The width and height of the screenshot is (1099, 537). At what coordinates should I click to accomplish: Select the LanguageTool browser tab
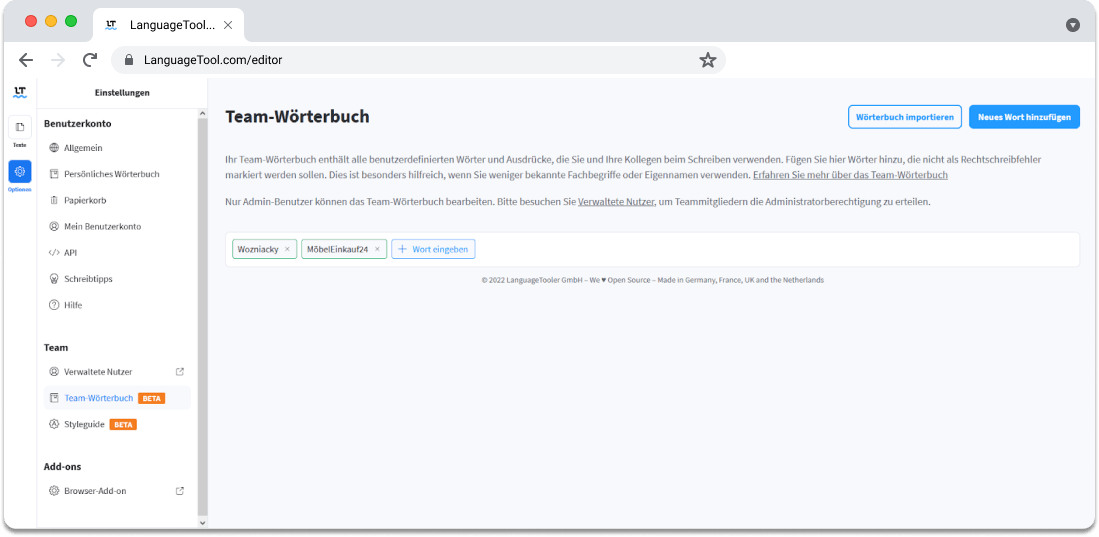tap(168, 25)
